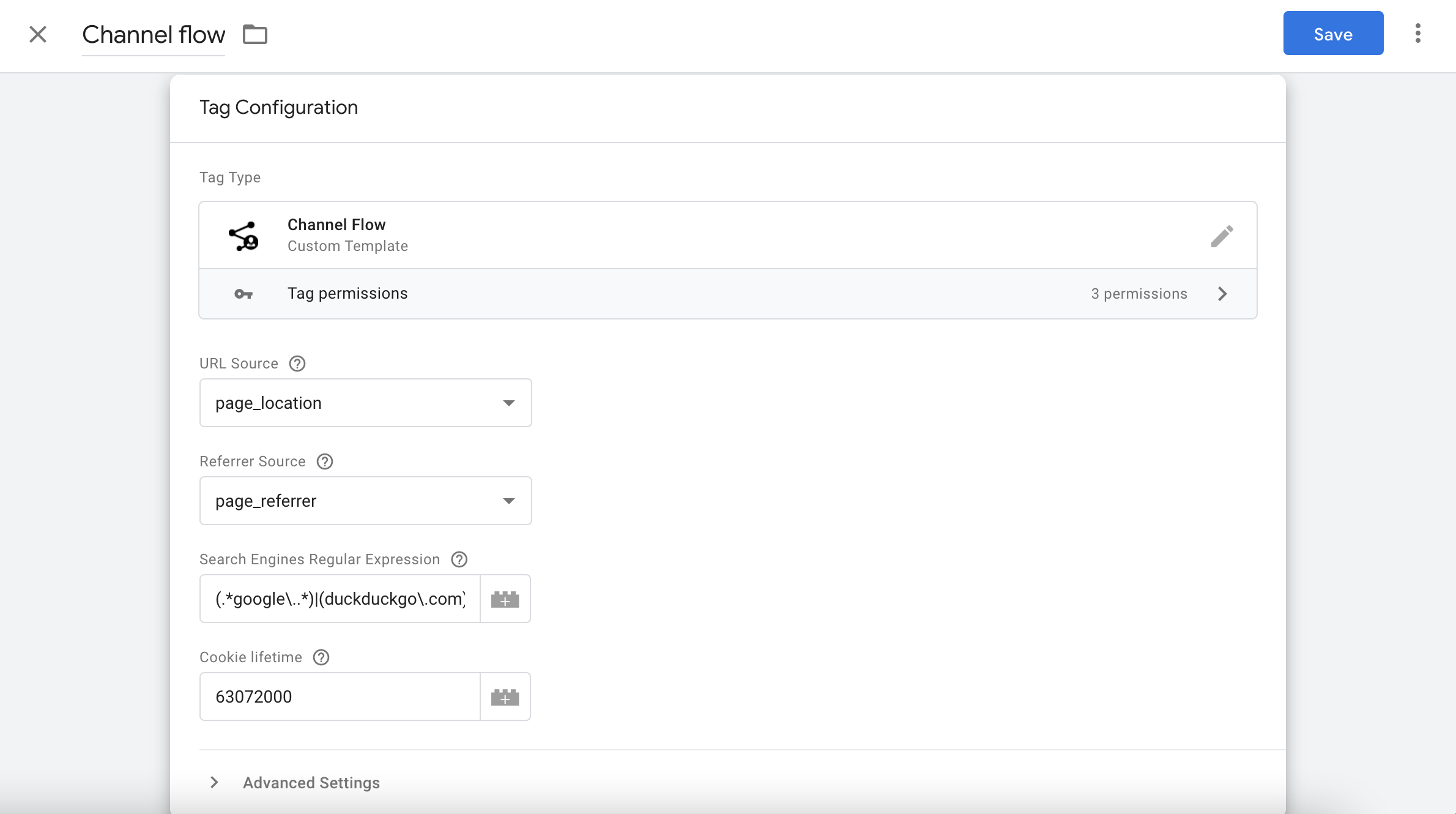Open the three-dot more actions menu
The height and width of the screenshot is (814, 1456).
click(x=1417, y=33)
